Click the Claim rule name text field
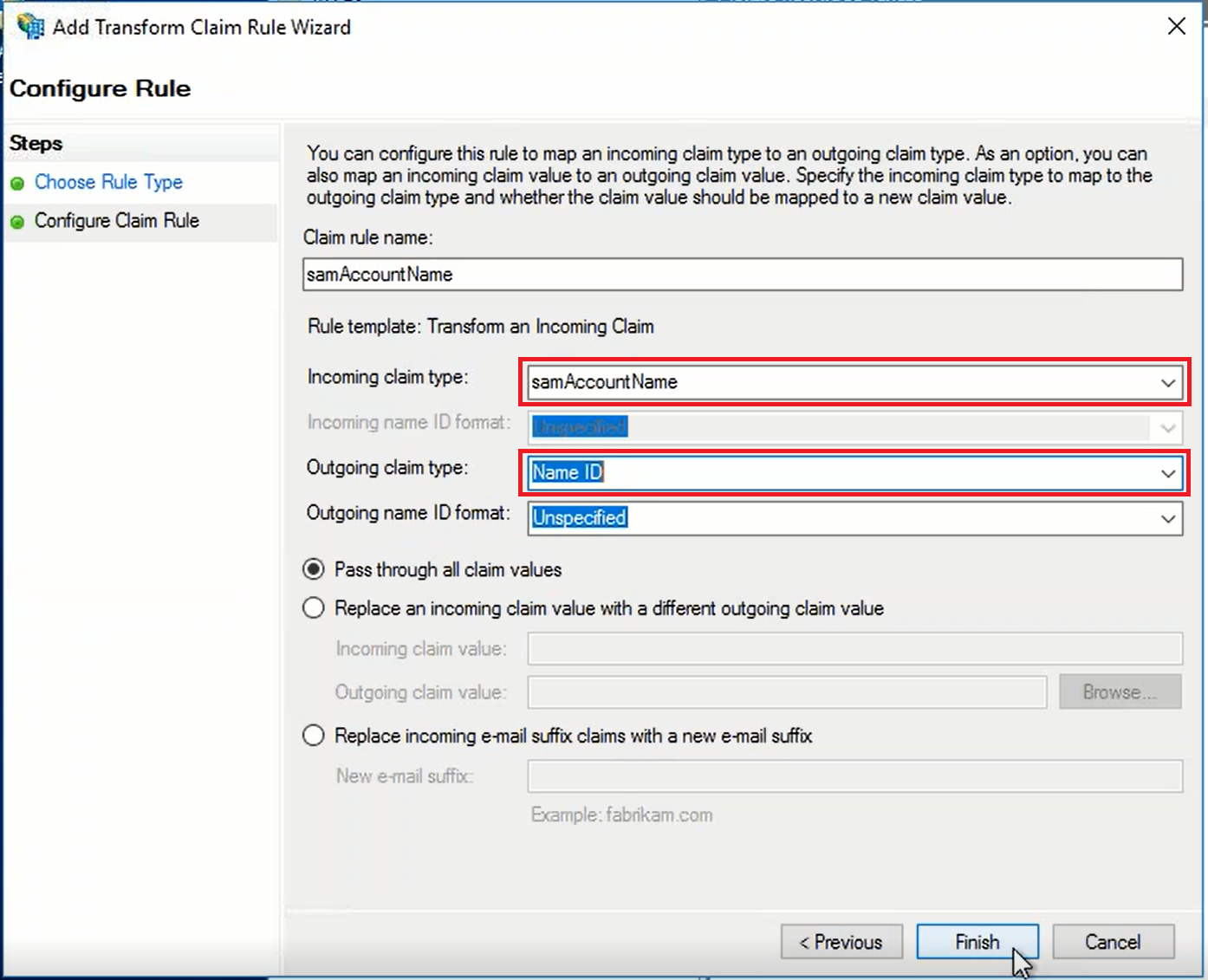 tap(742, 275)
